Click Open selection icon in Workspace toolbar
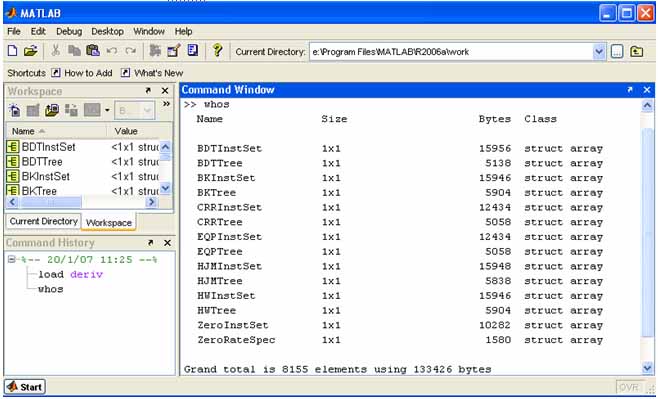This screenshot has width=658, height=399. [33, 110]
